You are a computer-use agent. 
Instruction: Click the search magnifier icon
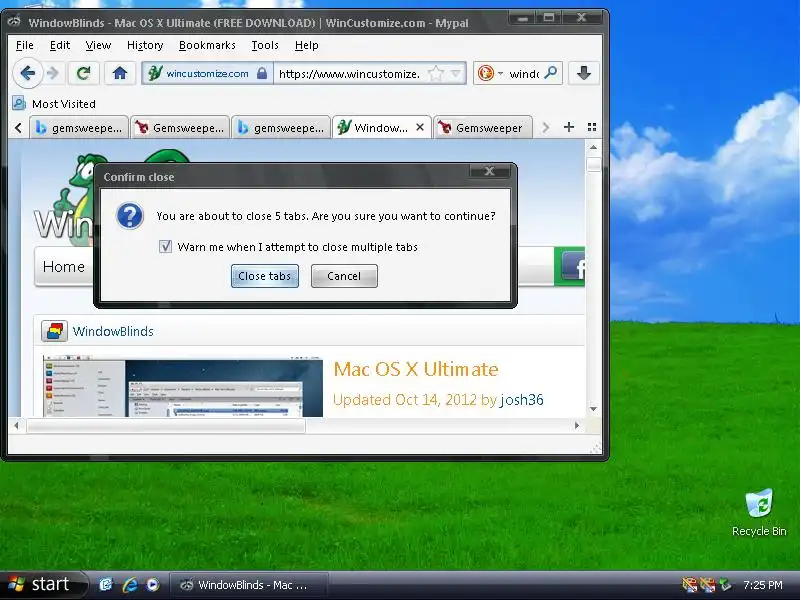tap(551, 73)
